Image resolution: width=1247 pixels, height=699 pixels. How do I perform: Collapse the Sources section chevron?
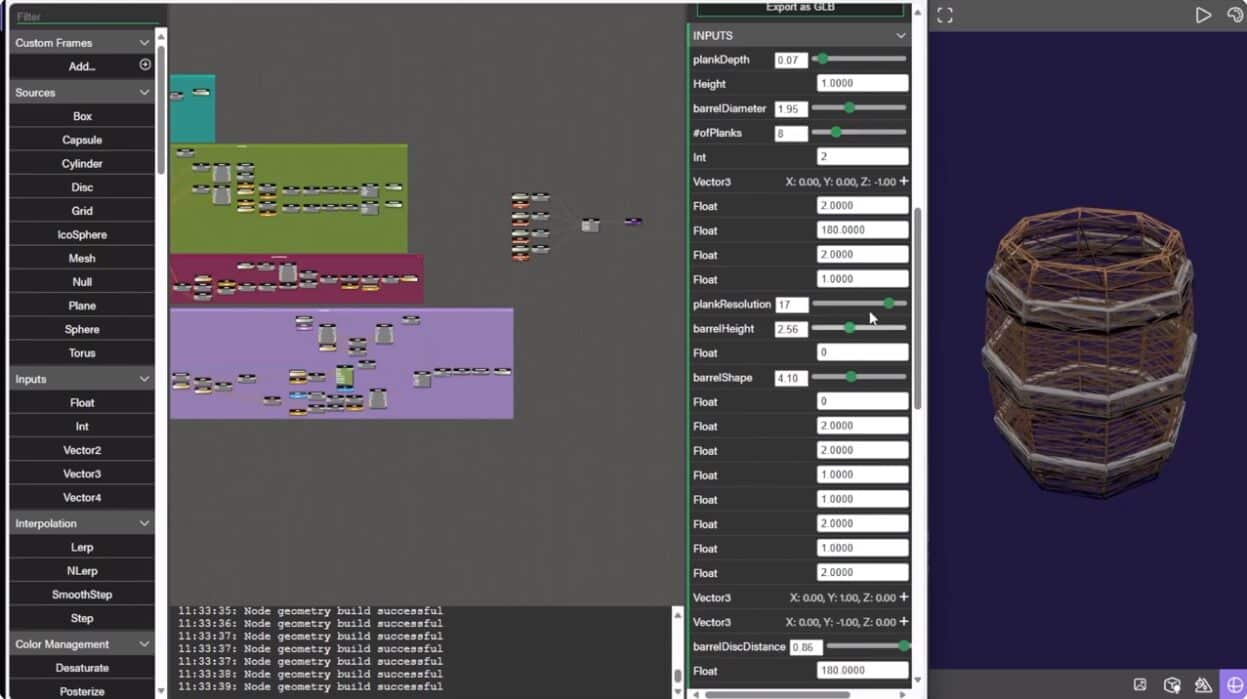(144, 92)
